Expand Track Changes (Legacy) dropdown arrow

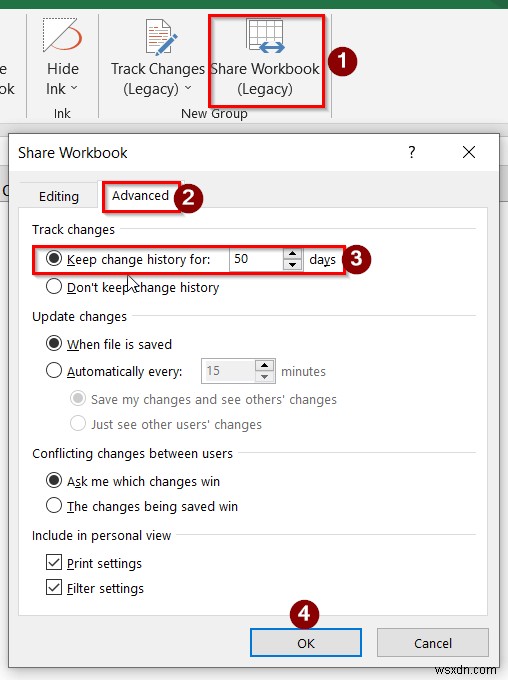coord(187,88)
